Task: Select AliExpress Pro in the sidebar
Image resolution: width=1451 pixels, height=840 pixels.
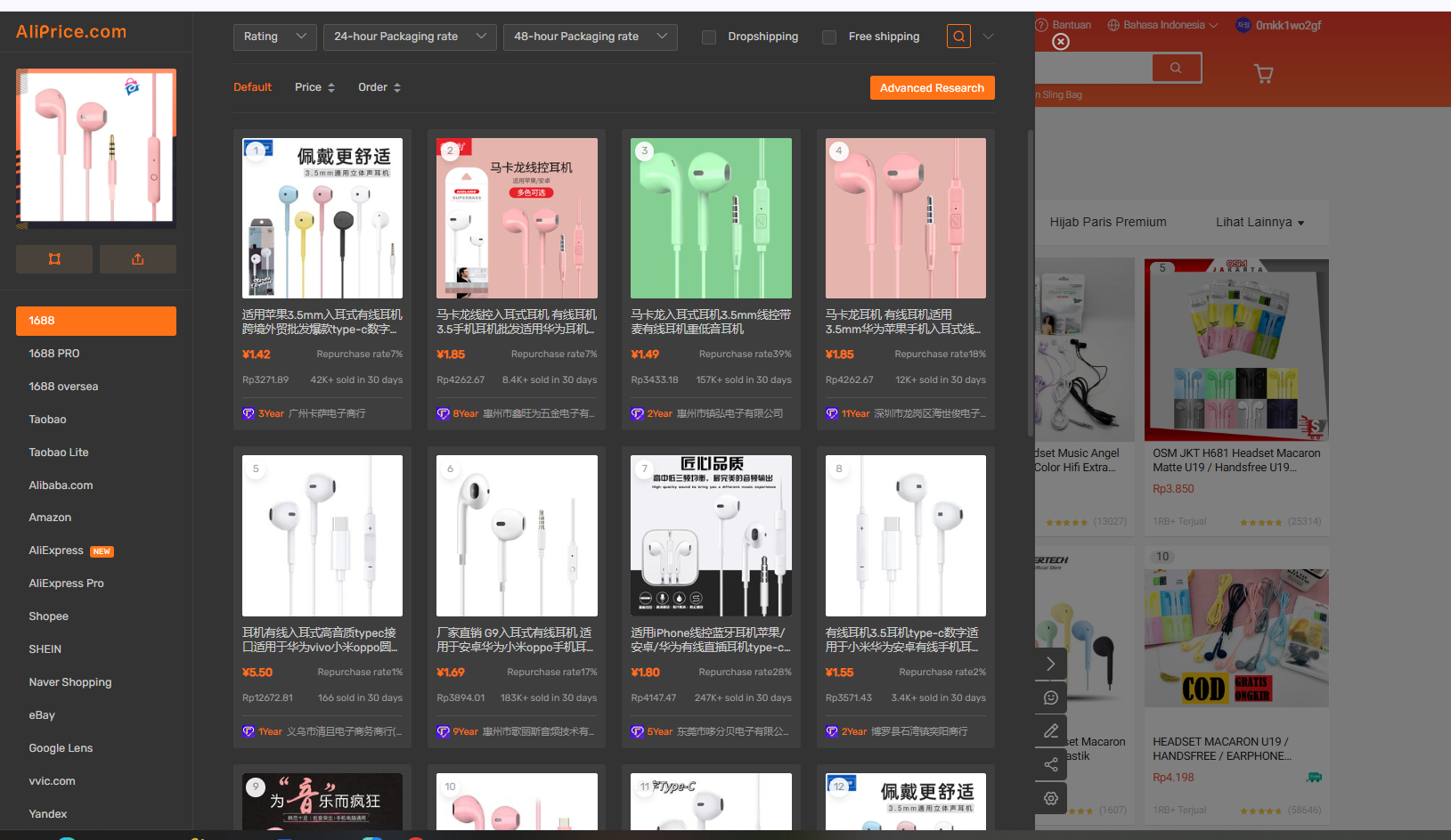Action: tap(66, 583)
